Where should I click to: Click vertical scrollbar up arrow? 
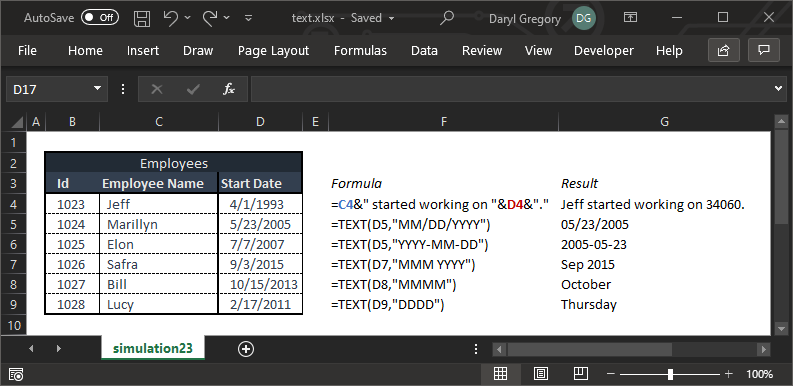point(782,122)
